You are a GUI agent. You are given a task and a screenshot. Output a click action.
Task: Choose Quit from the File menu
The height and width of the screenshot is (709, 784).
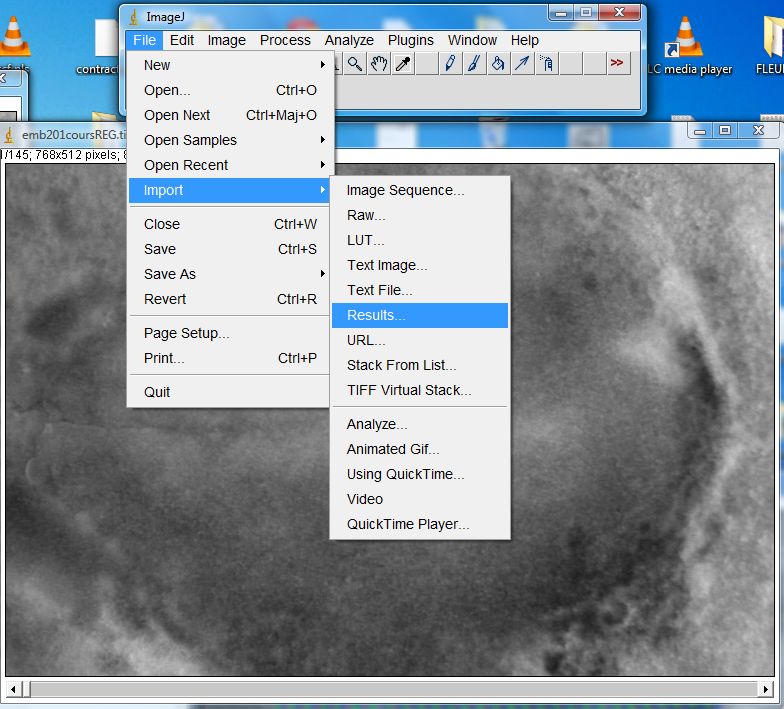pyautogui.click(x=158, y=392)
